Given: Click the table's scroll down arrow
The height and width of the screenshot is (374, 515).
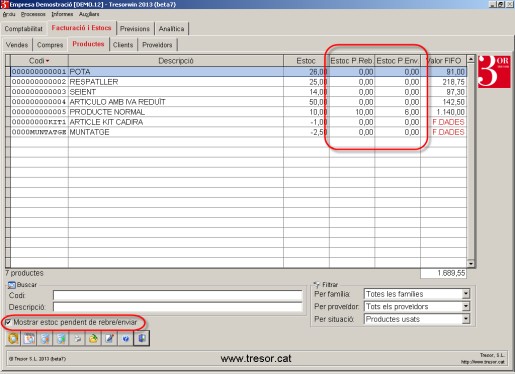Looking at the screenshot, I should (471, 264).
